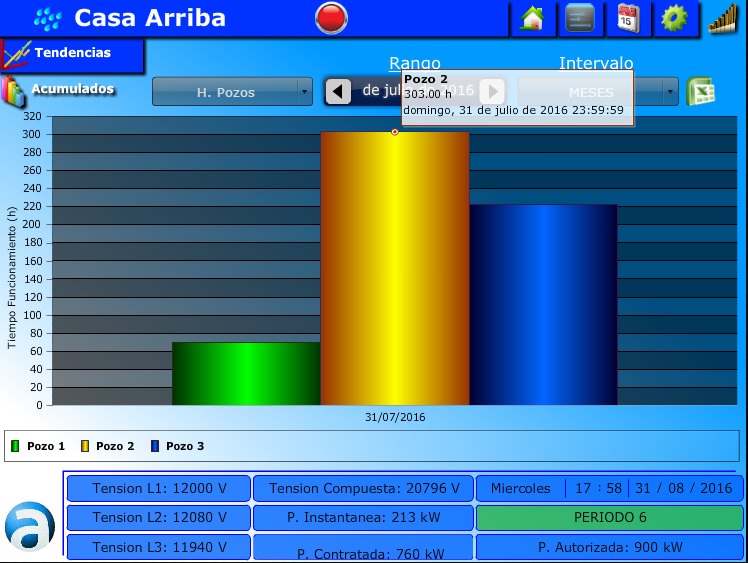The width and height of the screenshot is (748, 563).
Task: Click P. Contratada: 760 kW field
Action: point(364,548)
